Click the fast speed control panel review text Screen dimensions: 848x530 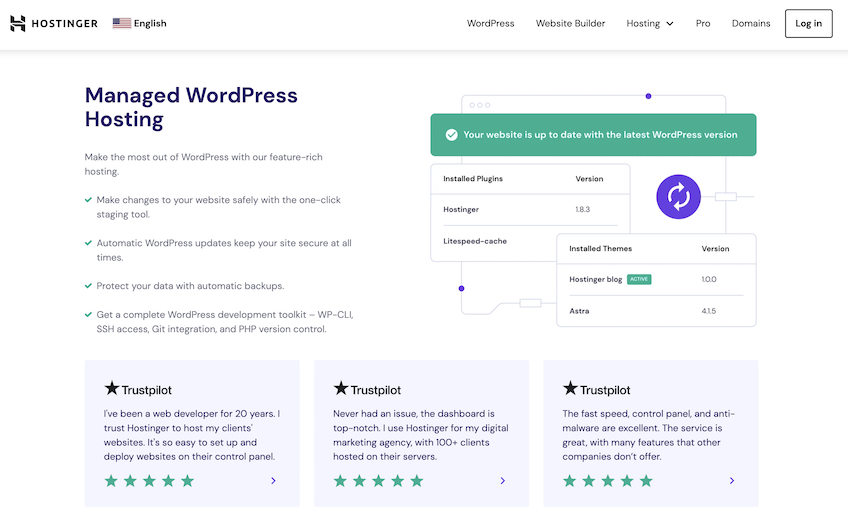[648, 435]
